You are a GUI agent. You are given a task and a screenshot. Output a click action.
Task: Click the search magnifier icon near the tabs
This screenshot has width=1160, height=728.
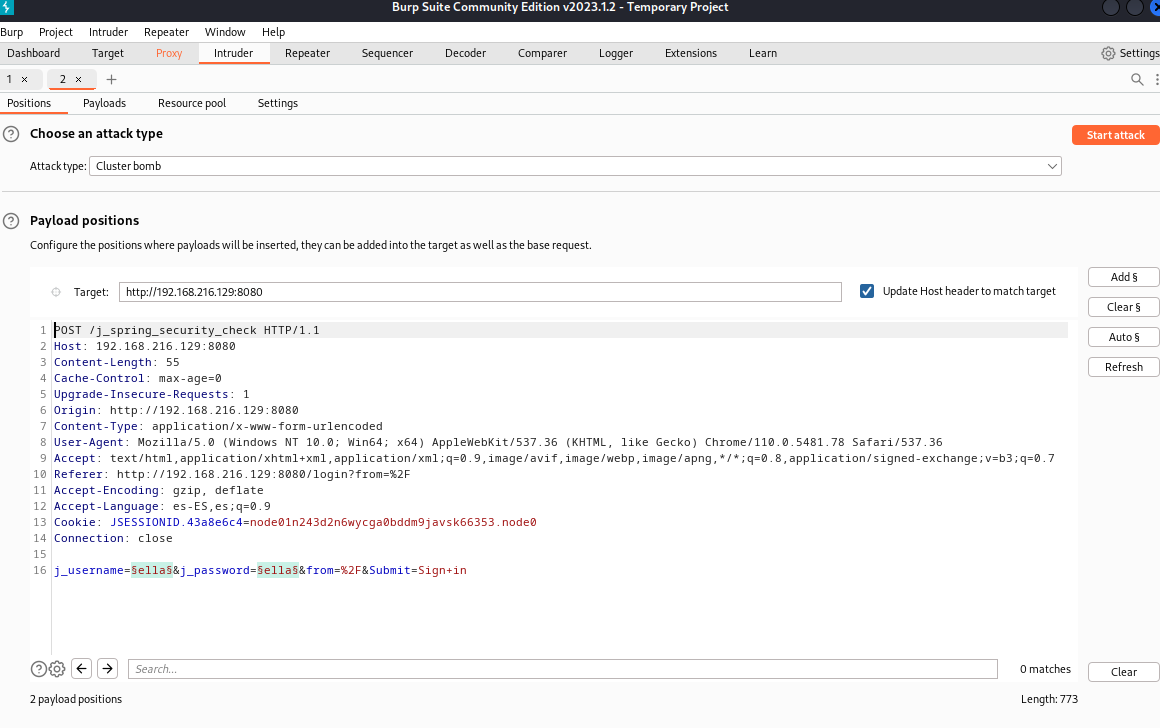[x=1137, y=79]
